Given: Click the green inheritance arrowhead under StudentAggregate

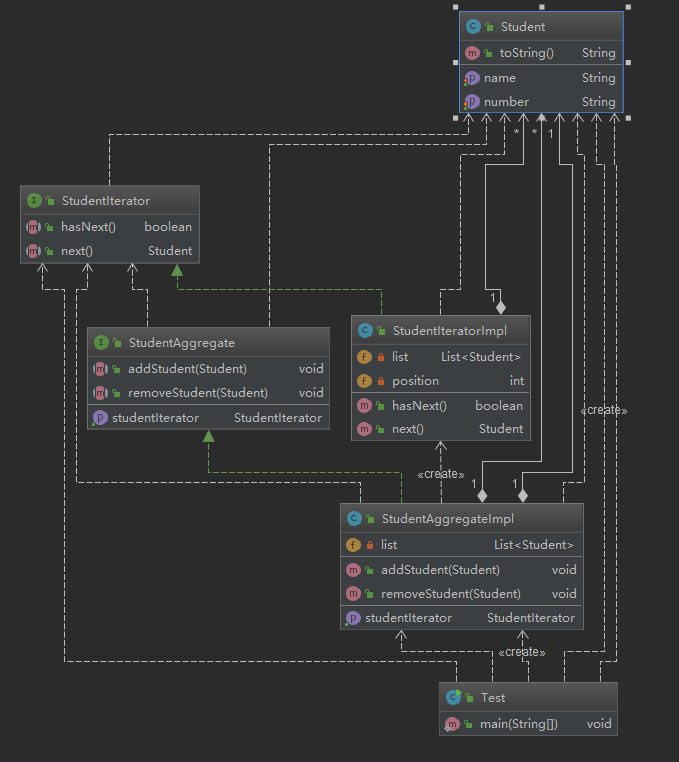Looking at the screenshot, I should [209, 436].
